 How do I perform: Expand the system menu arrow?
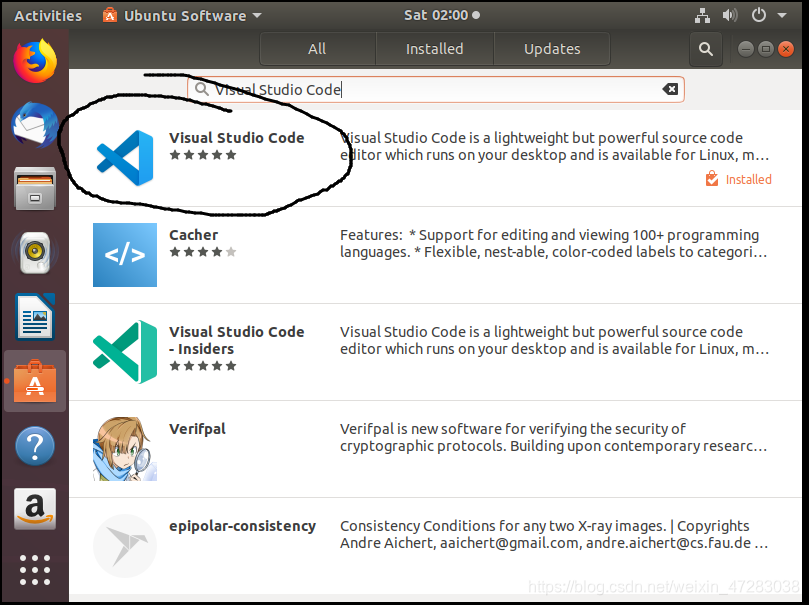click(x=782, y=15)
